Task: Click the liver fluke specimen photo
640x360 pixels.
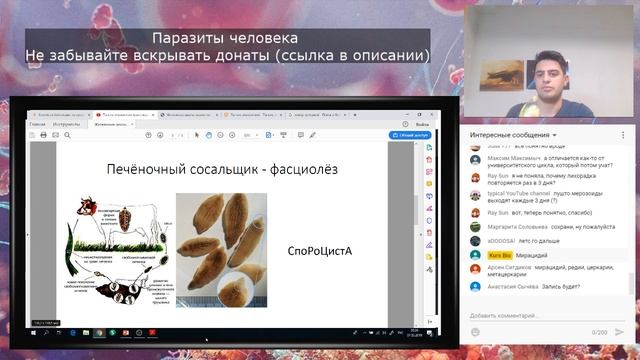Action: pyautogui.click(x=222, y=250)
